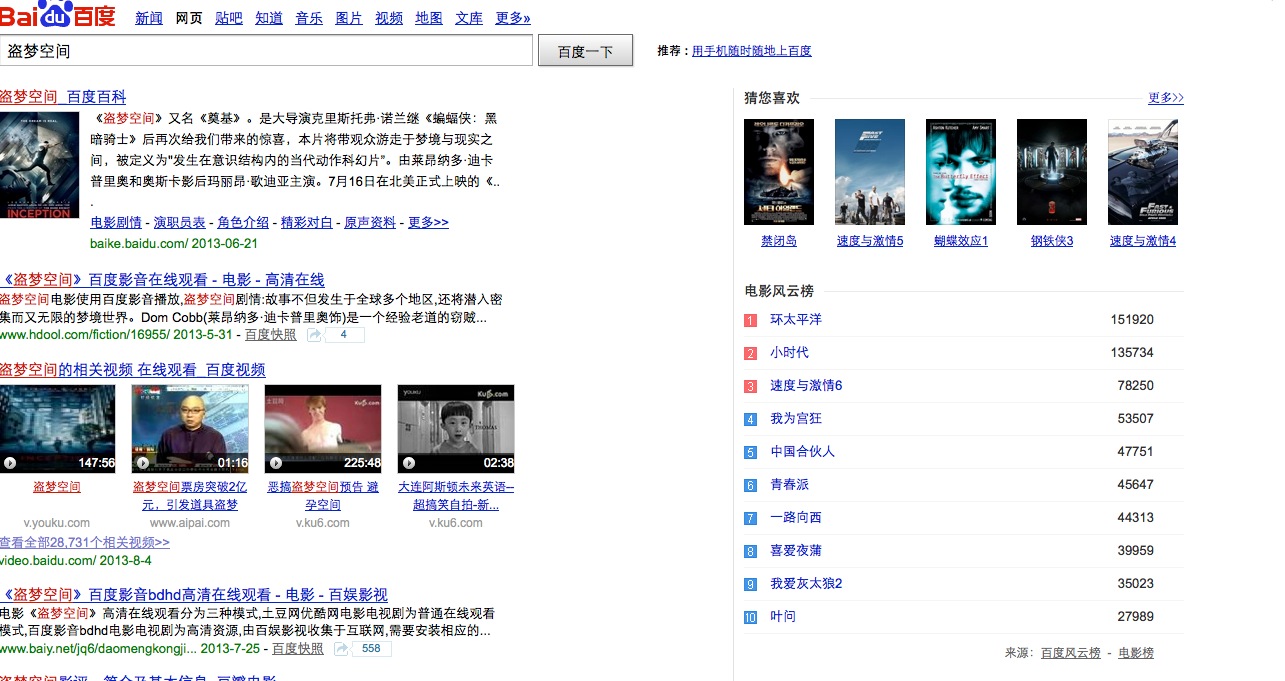Screen dimensions: 1285x681
Task: Play the 147:56 盗梦空间 video thumbnail
Action: click(x=57, y=429)
